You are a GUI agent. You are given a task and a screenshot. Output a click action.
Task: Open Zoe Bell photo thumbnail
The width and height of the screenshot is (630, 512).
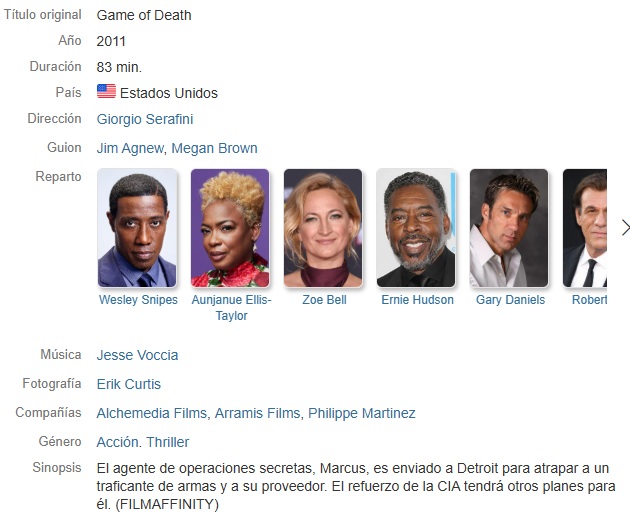323,228
